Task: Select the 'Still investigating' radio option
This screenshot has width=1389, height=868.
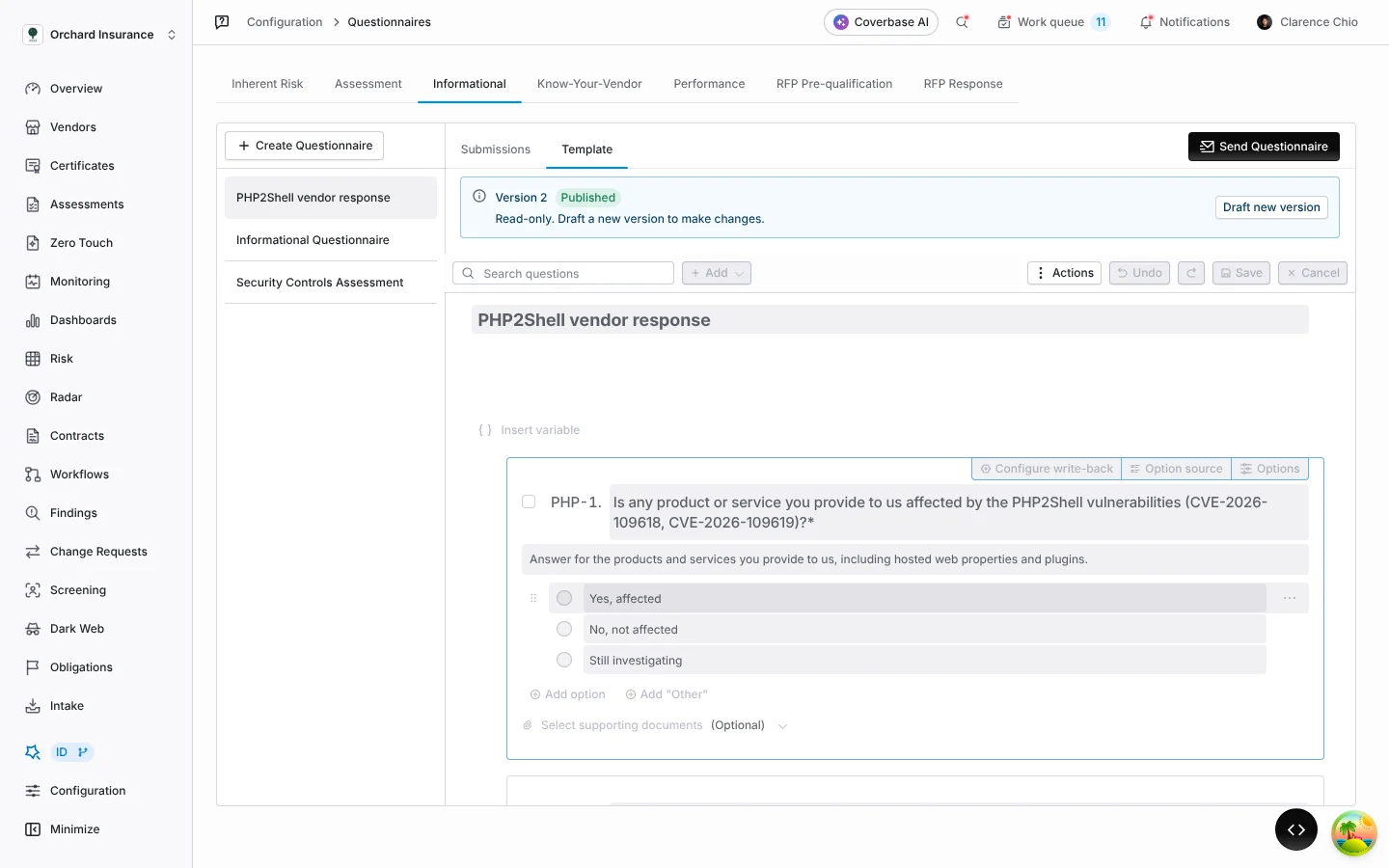Action: 564,660
